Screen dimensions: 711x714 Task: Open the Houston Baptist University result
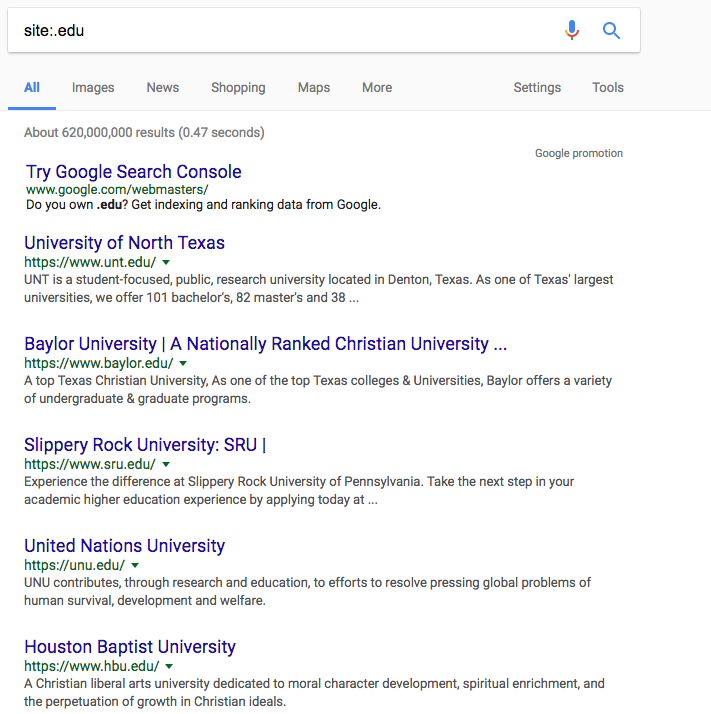pos(130,647)
